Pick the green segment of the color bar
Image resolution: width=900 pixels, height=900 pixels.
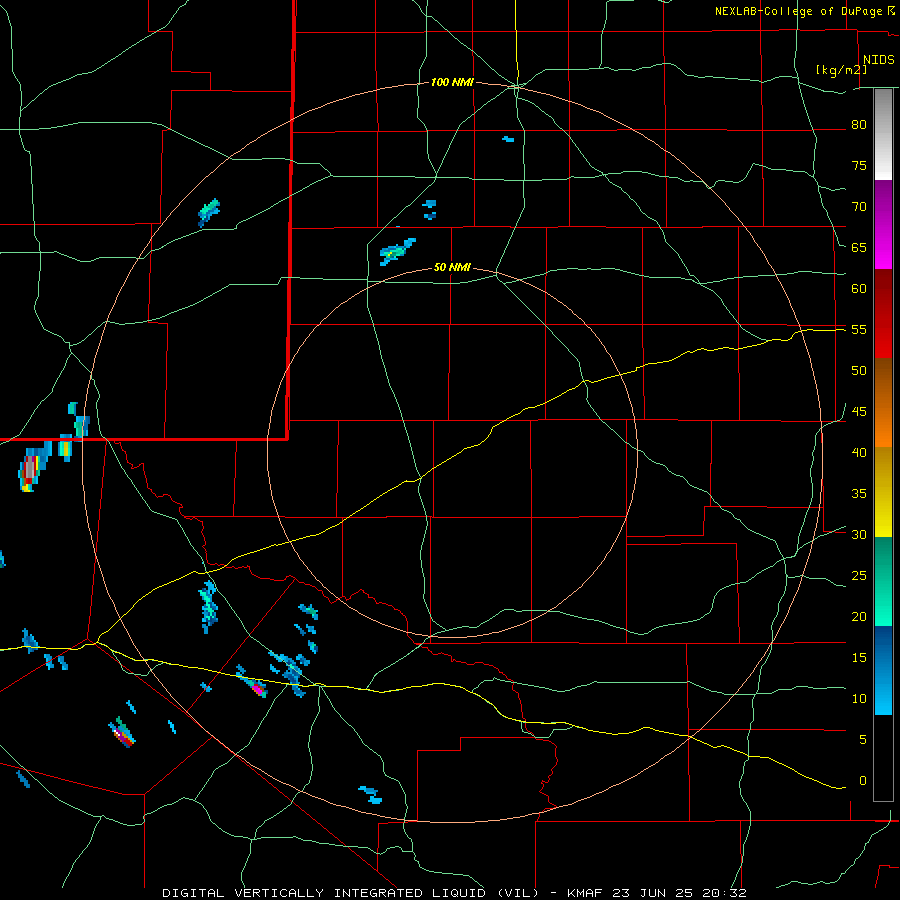click(883, 581)
